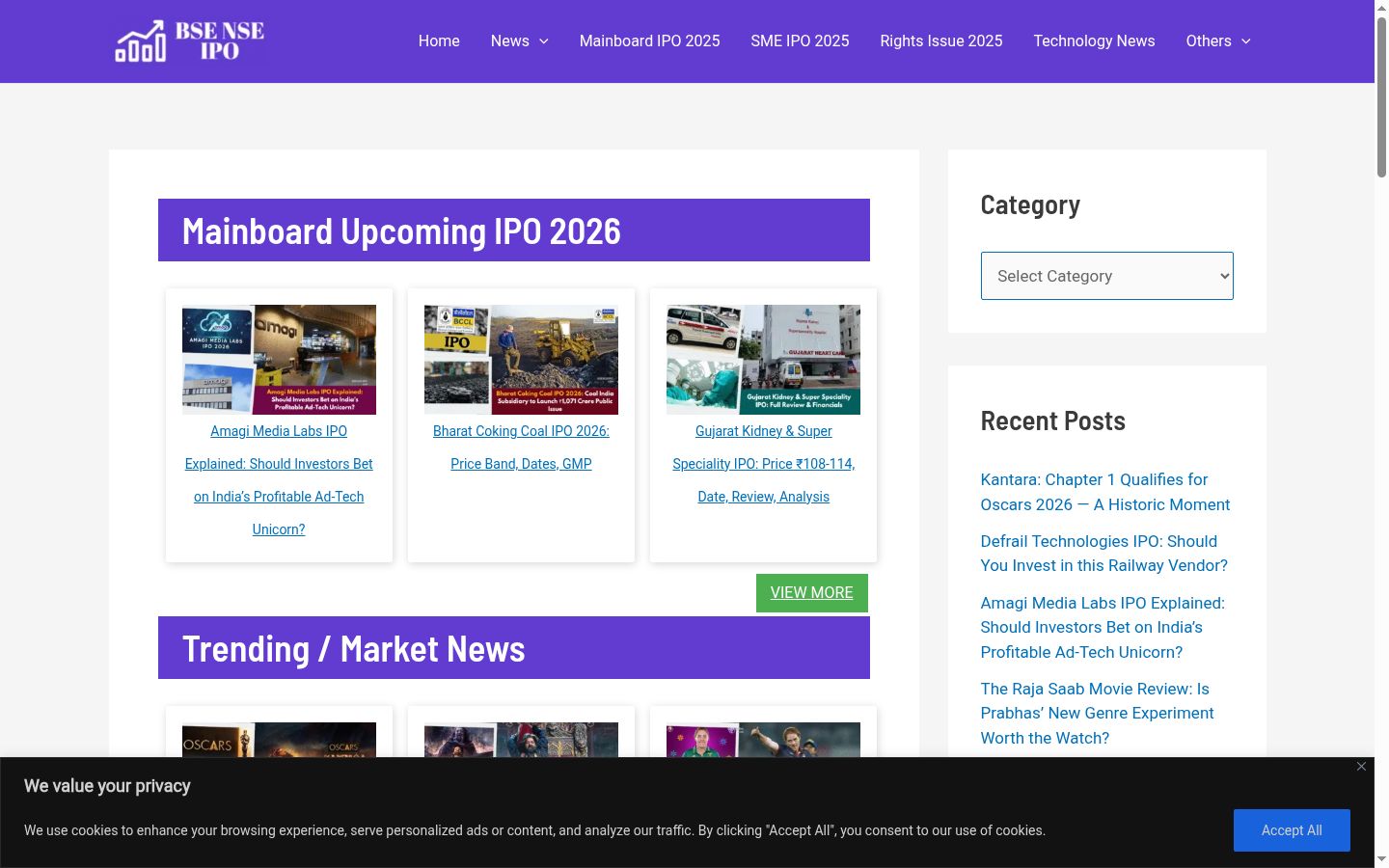
Task: Click the Category sidebar heading
Action: pos(1030,205)
